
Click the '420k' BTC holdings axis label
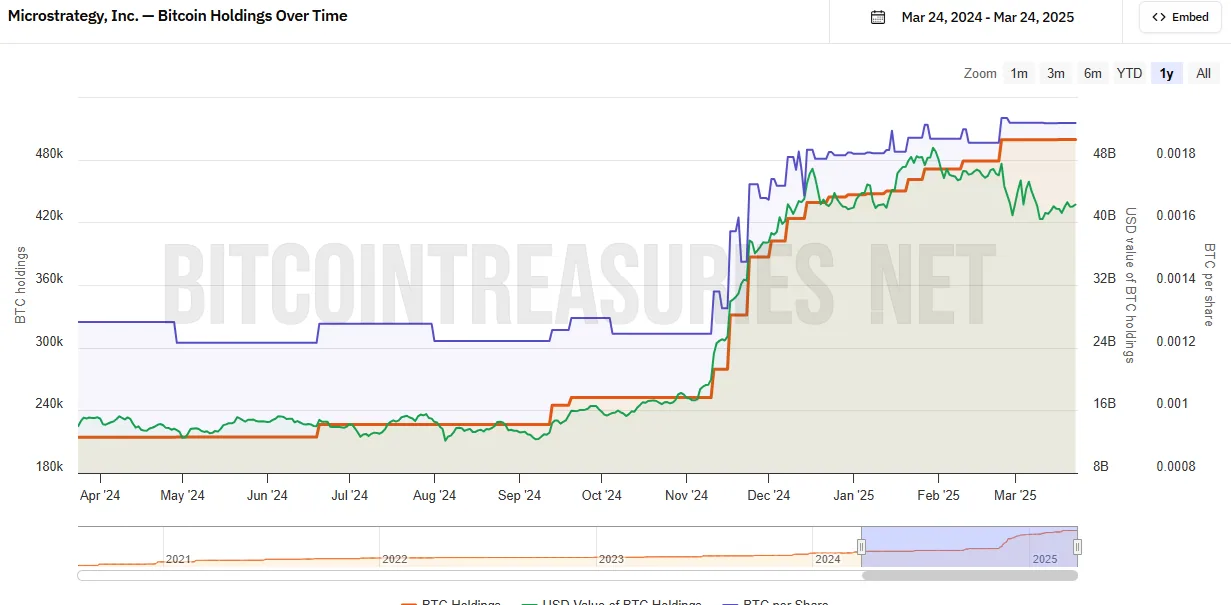(x=51, y=216)
